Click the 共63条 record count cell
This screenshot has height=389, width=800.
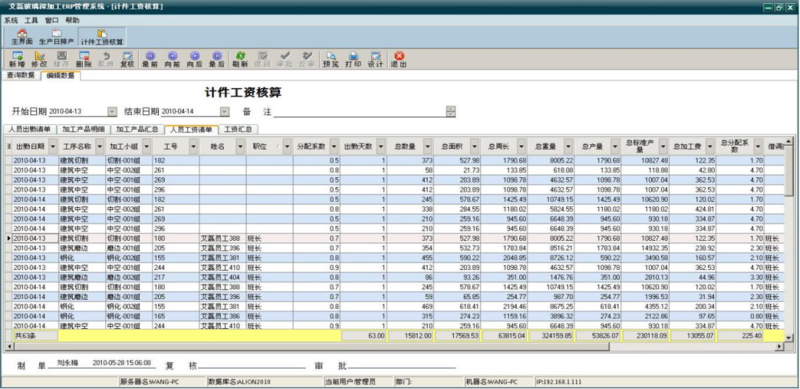[34, 336]
